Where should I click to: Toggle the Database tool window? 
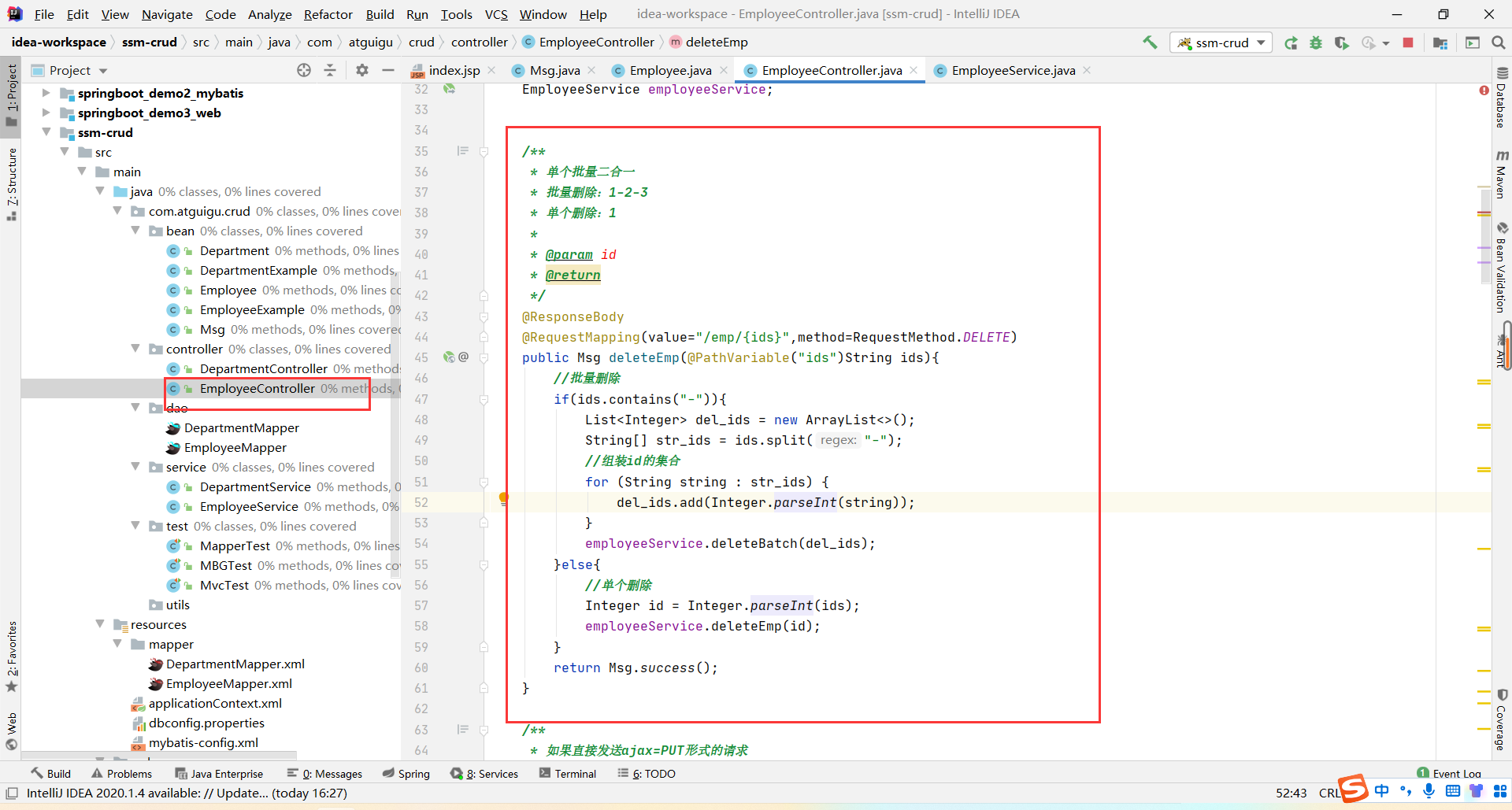(x=1502, y=98)
